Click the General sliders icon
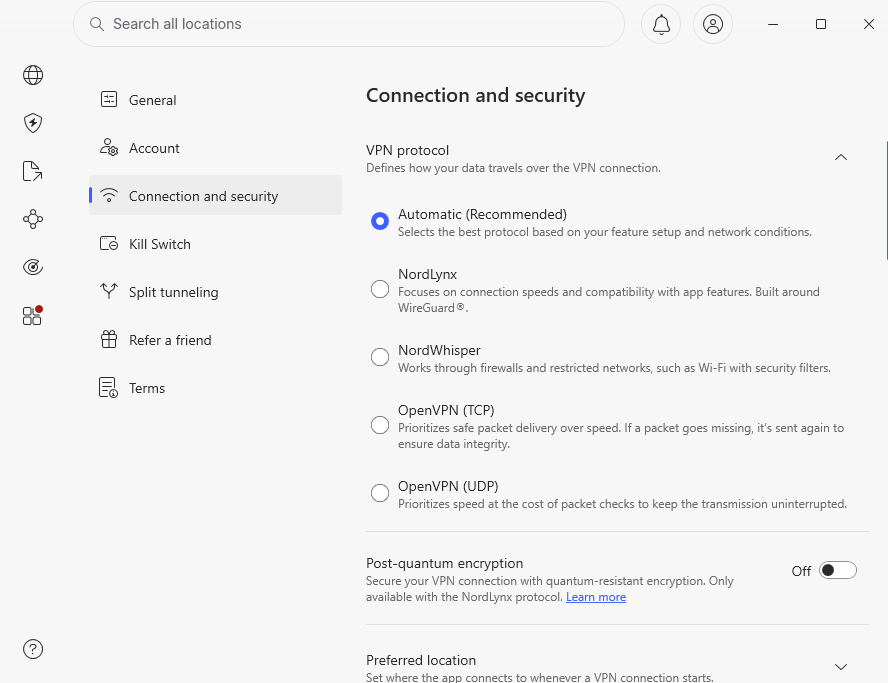The width and height of the screenshot is (888, 683). point(109,100)
